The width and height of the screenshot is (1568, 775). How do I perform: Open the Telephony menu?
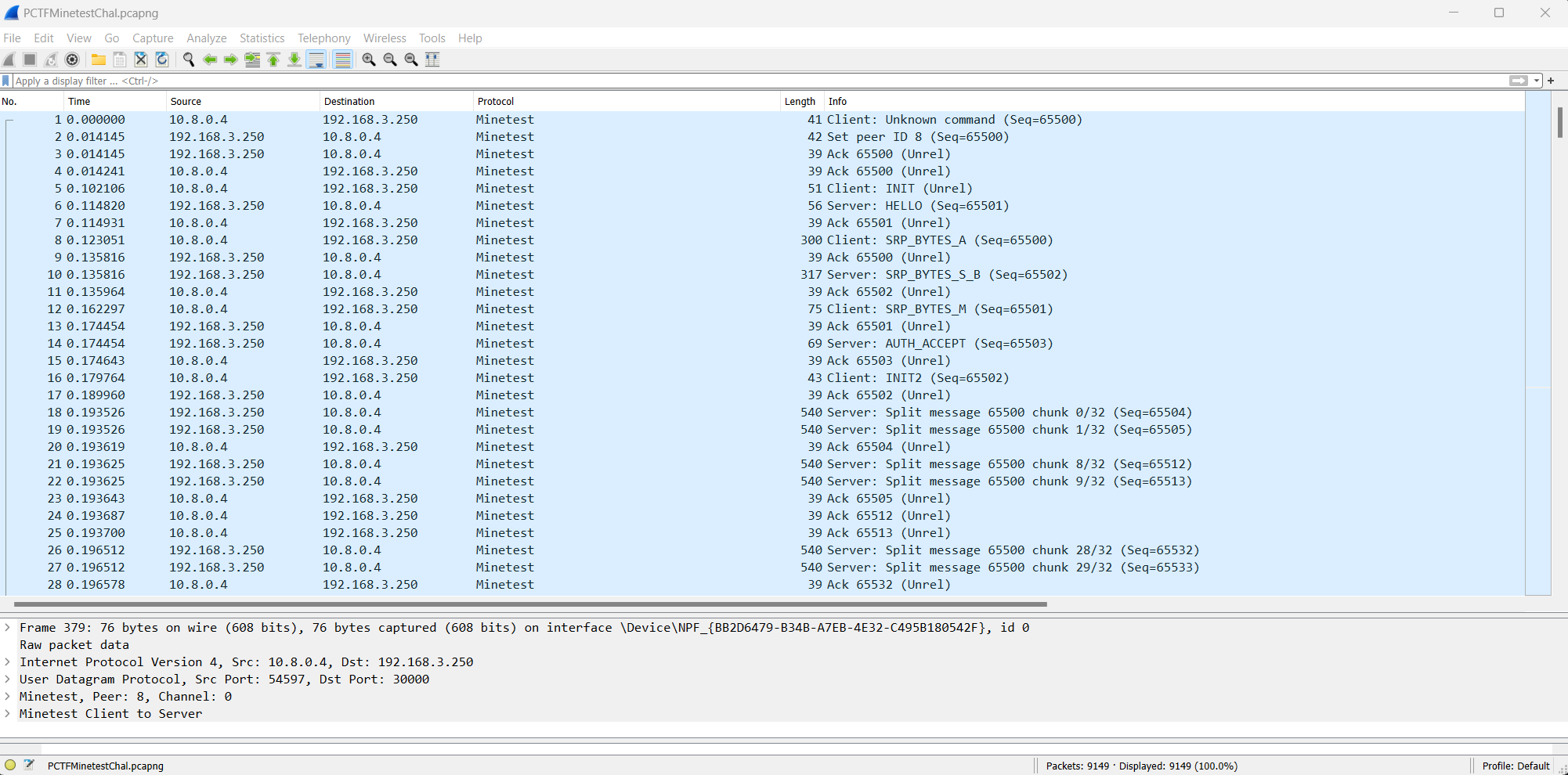coord(324,38)
